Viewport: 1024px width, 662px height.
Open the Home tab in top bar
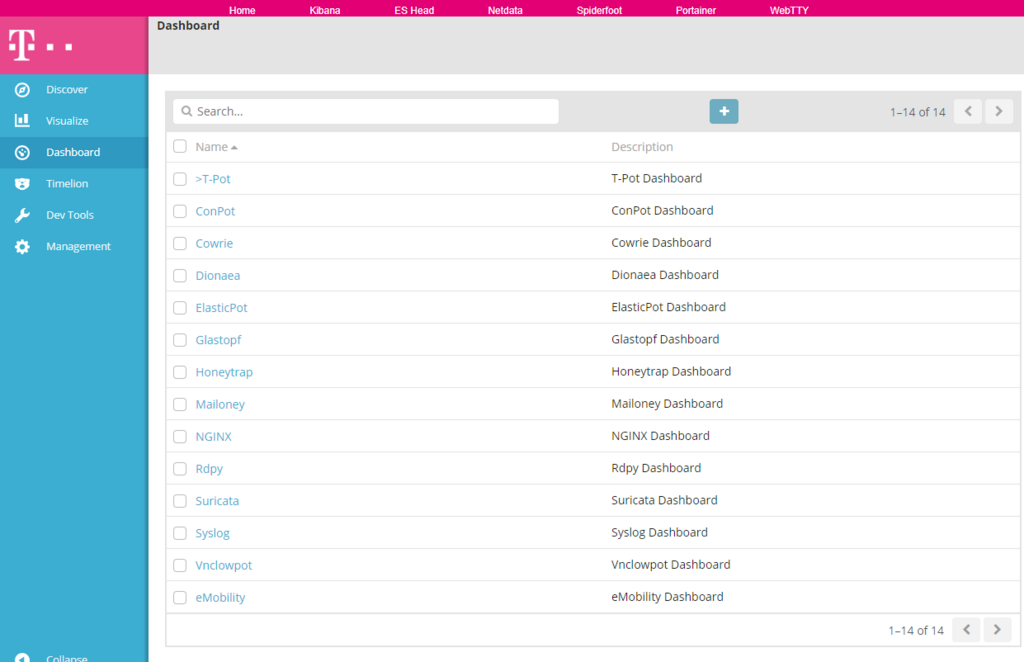(242, 10)
